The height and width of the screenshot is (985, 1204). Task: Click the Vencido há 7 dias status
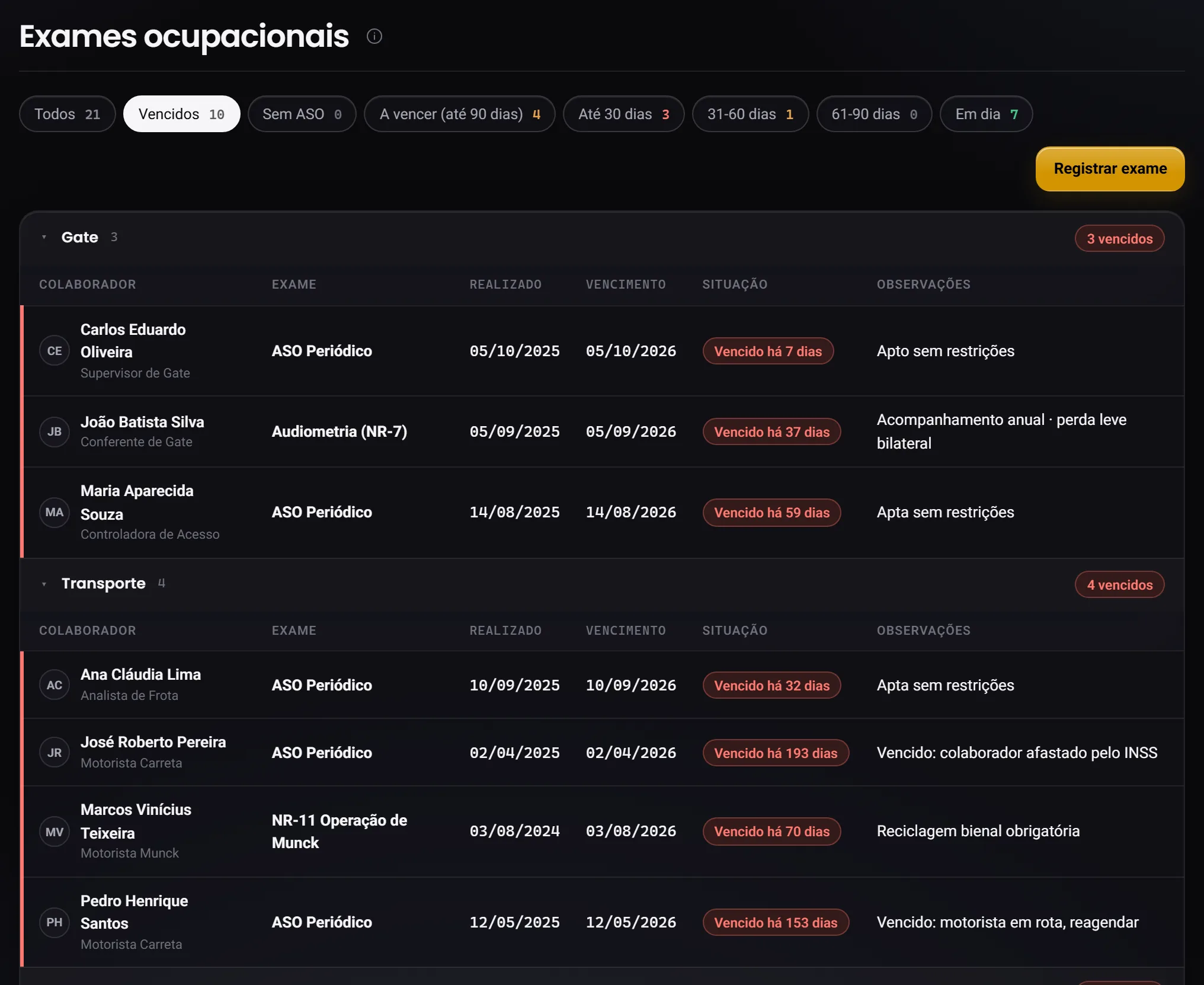pyautogui.click(x=768, y=351)
